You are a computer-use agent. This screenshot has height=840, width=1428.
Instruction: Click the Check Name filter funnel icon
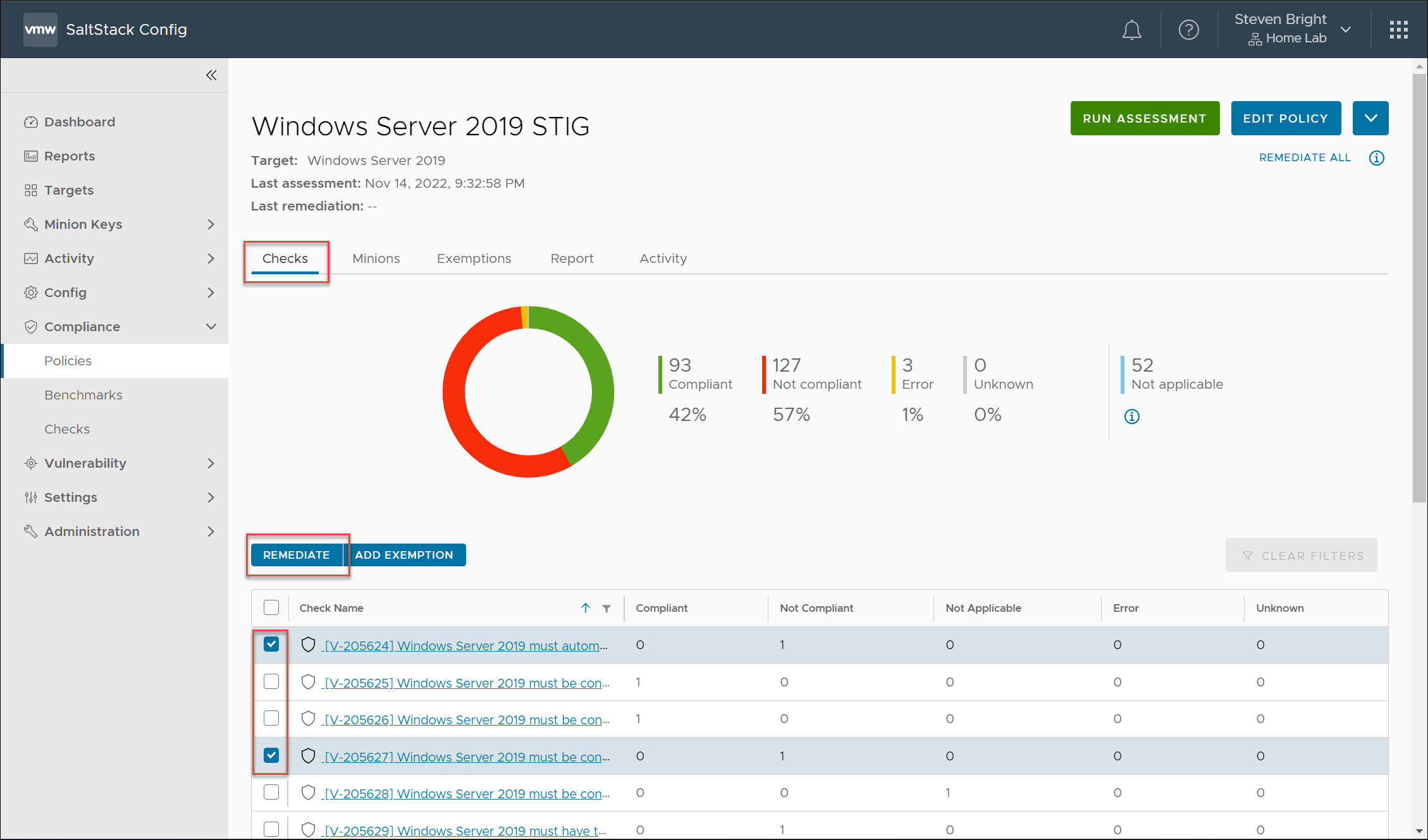[x=606, y=608]
